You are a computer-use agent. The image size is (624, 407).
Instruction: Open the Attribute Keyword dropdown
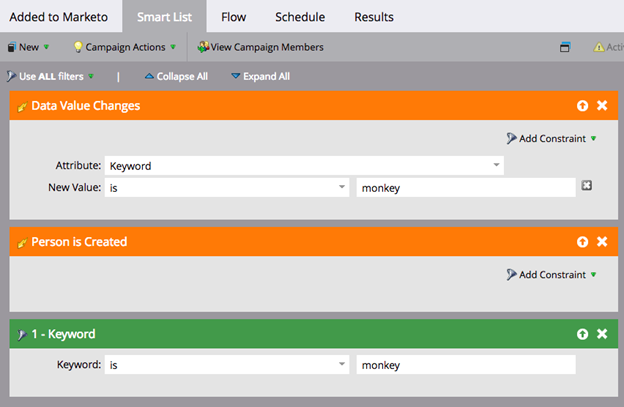point(496,165)
